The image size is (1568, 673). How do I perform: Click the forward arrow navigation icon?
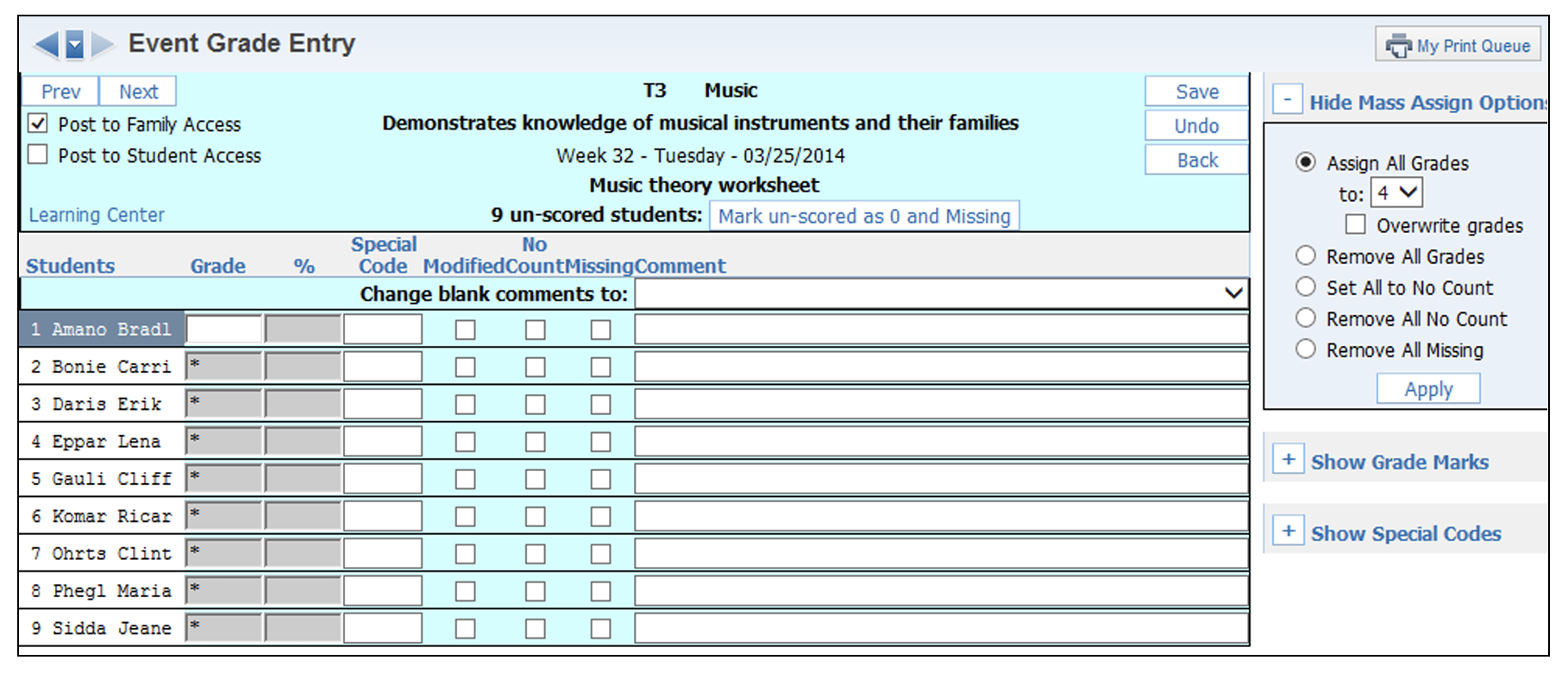(103, 44)
